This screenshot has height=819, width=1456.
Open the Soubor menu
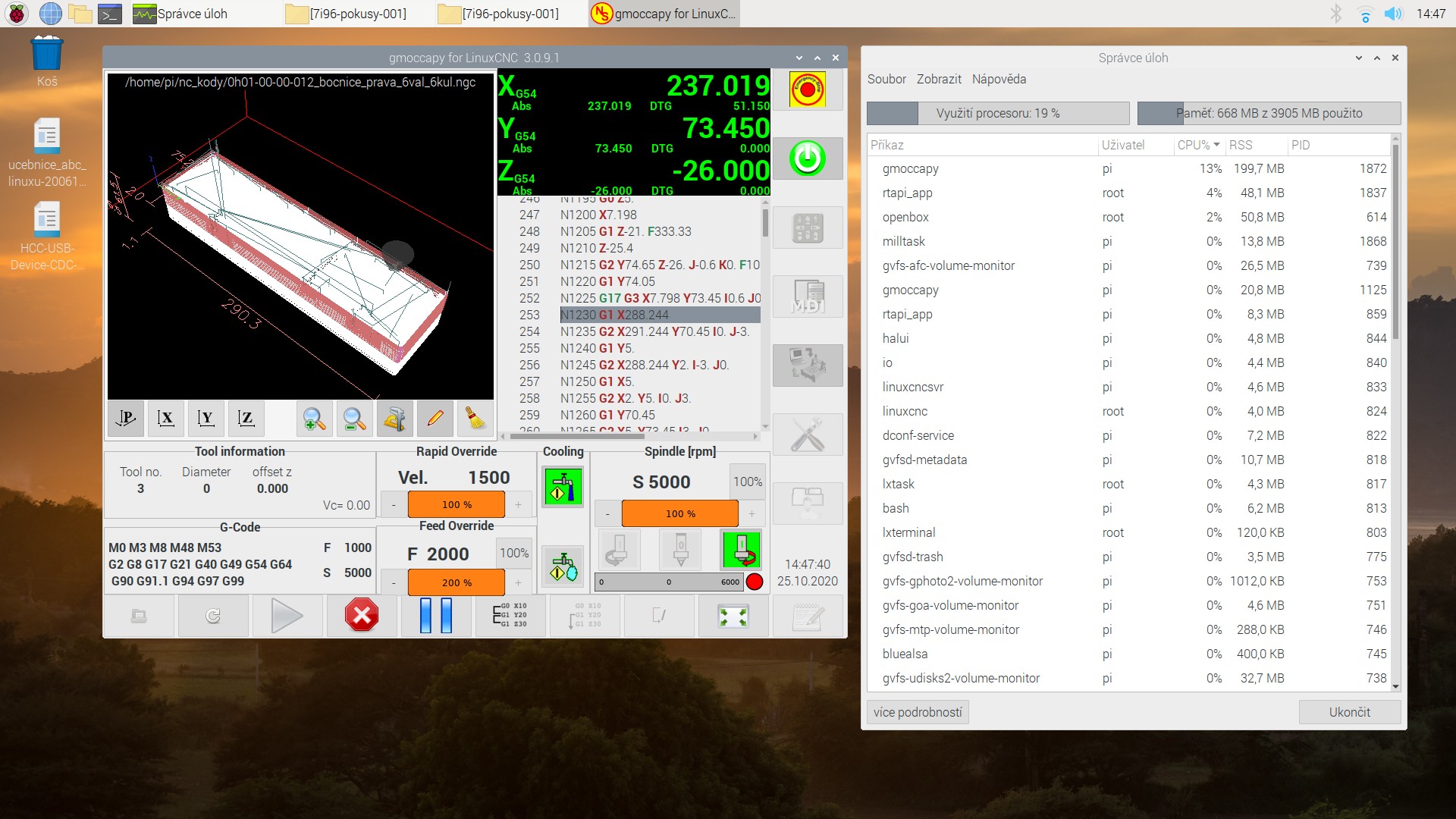[886, 79]
